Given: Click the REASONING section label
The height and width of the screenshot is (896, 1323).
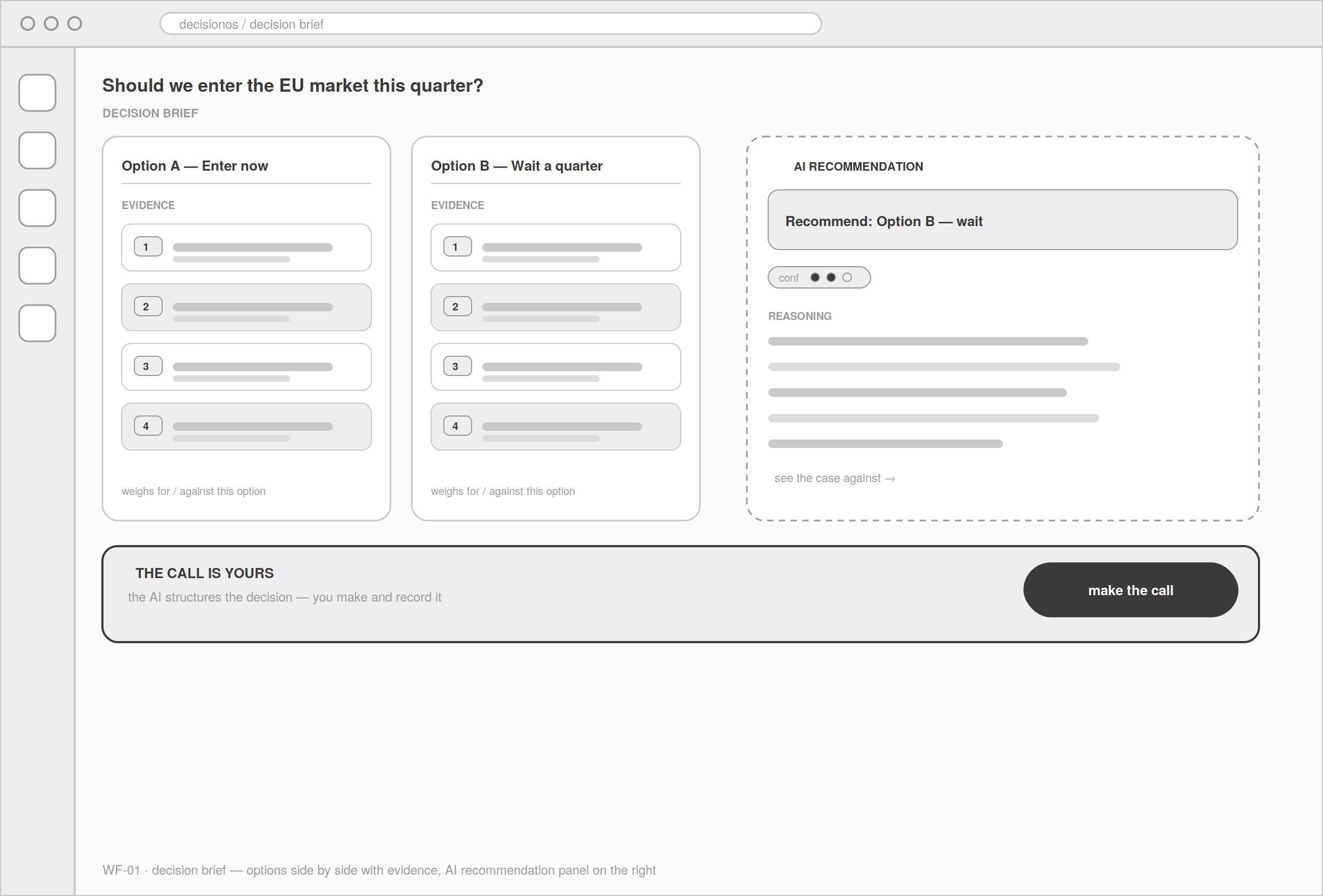Looking at the screenshot, I should coord(800,316).
